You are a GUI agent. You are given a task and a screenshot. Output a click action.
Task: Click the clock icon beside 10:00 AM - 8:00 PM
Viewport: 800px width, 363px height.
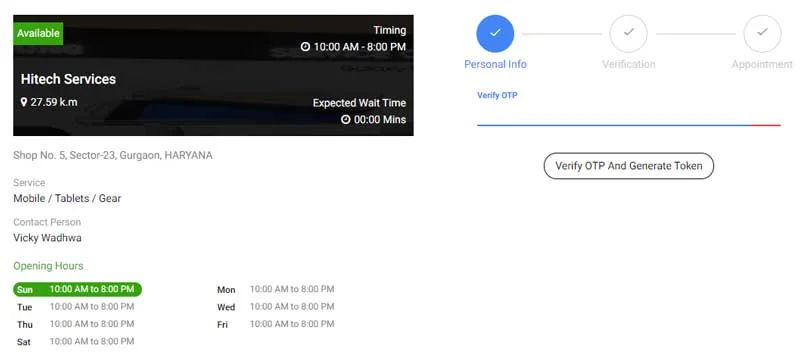305,47
